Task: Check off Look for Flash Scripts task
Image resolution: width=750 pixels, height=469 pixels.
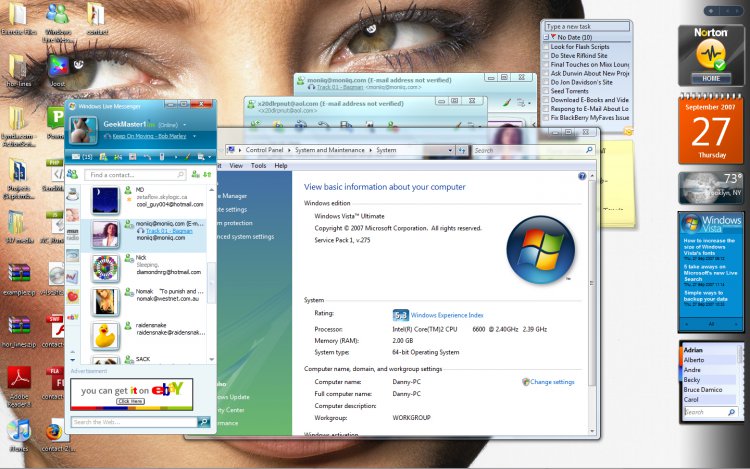Action: tap(546, 47)
